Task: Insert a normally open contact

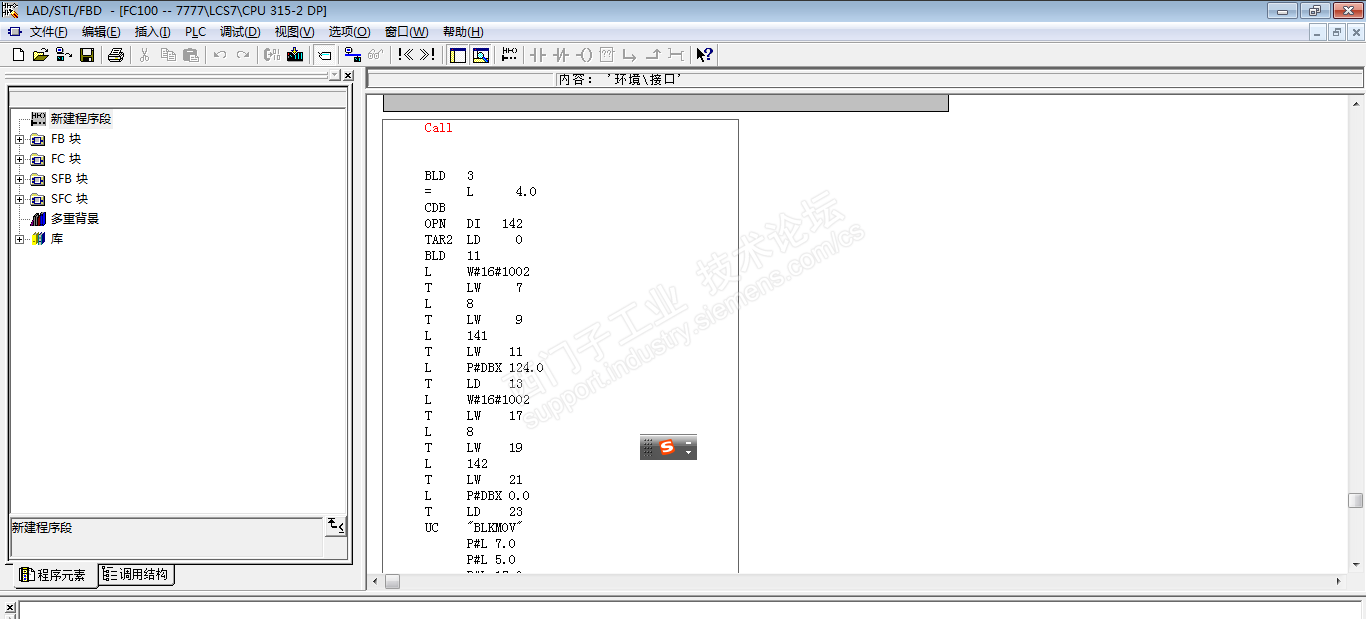Action: (x=537, y=55)
